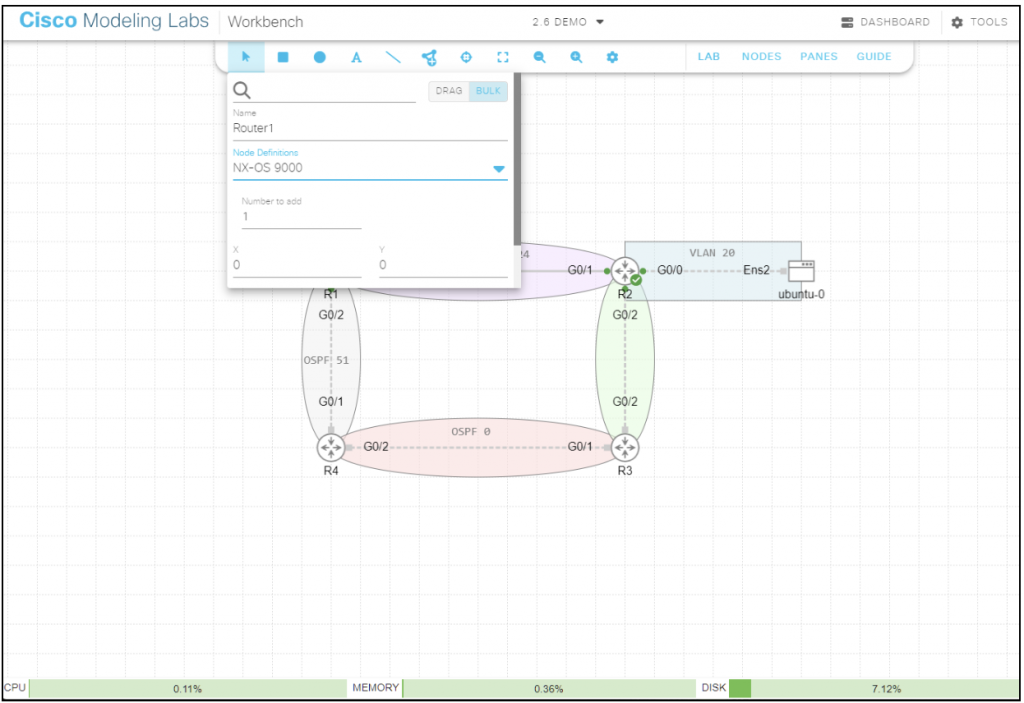Switch node placement mode to DRAG
Screen dimensions: 1024x703
(448, 91)
